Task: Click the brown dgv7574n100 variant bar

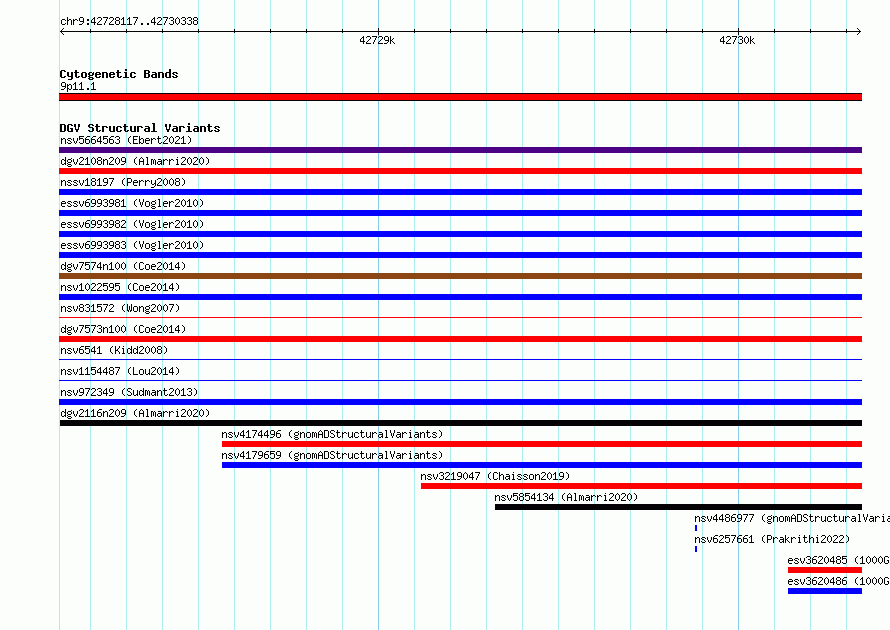Action: click(x=460, y=276)
